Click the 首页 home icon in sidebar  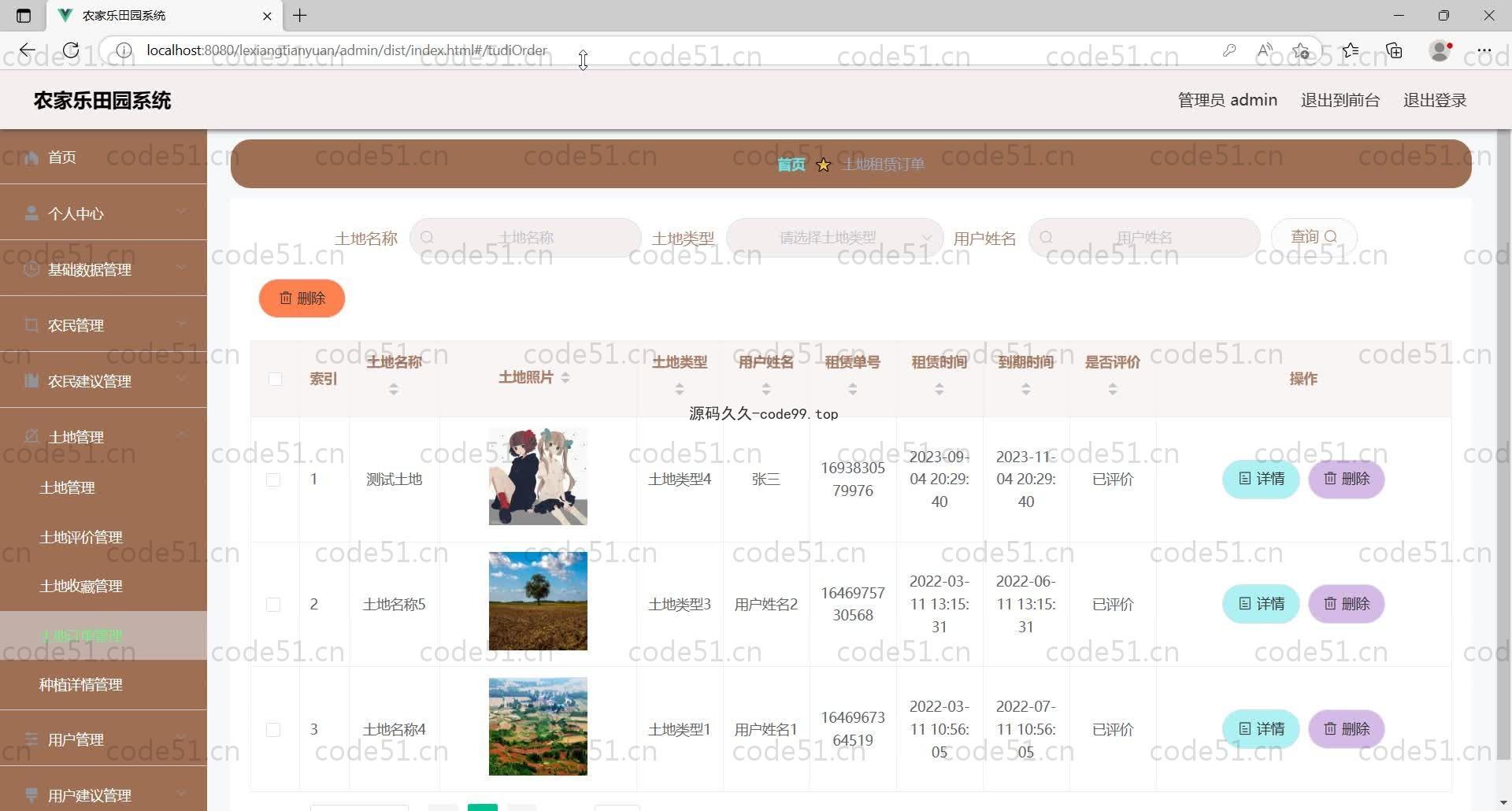click(x=31, y=157)
